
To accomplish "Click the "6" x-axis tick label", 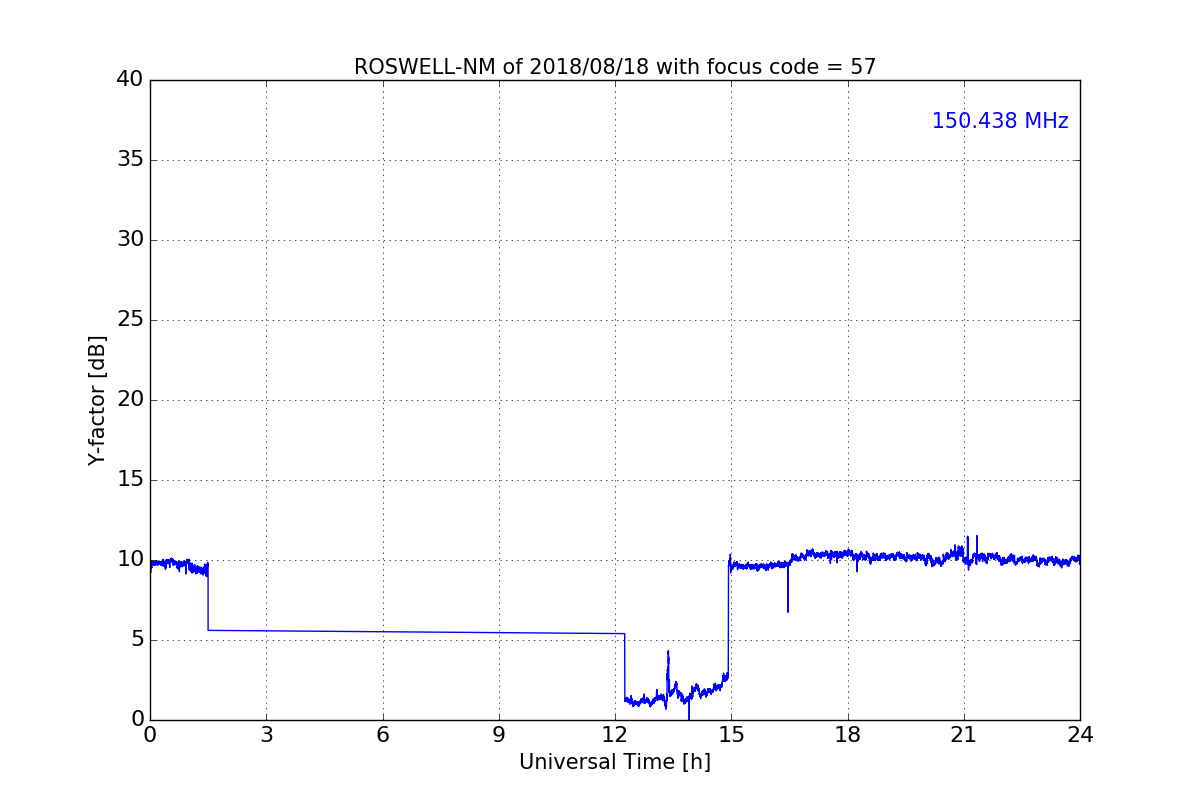I will click(383, 735).
